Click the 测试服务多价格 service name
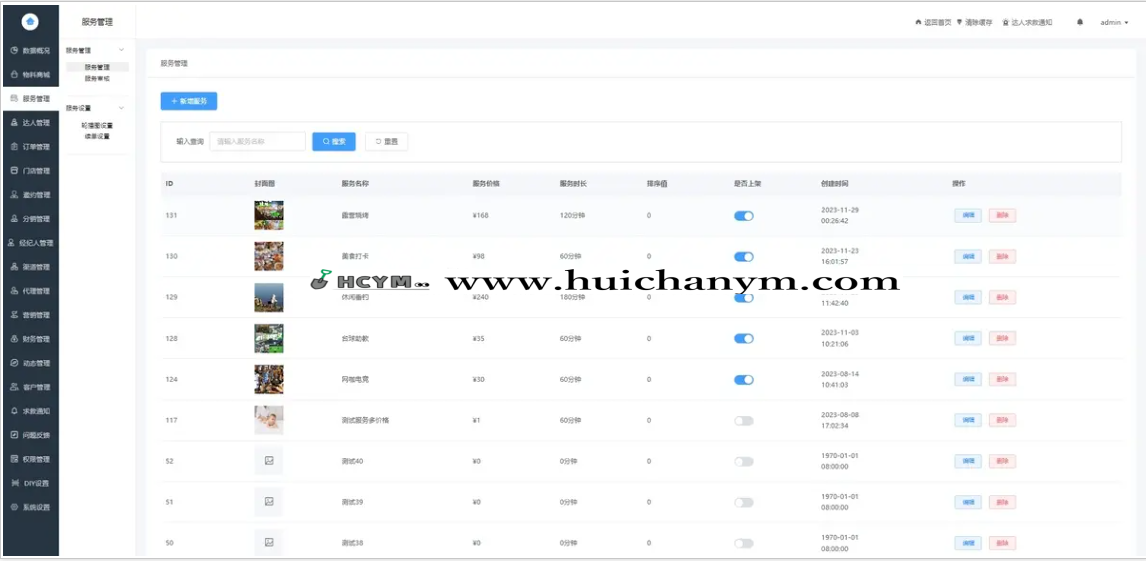This screenshot has width=1146, height=561. 365,421
